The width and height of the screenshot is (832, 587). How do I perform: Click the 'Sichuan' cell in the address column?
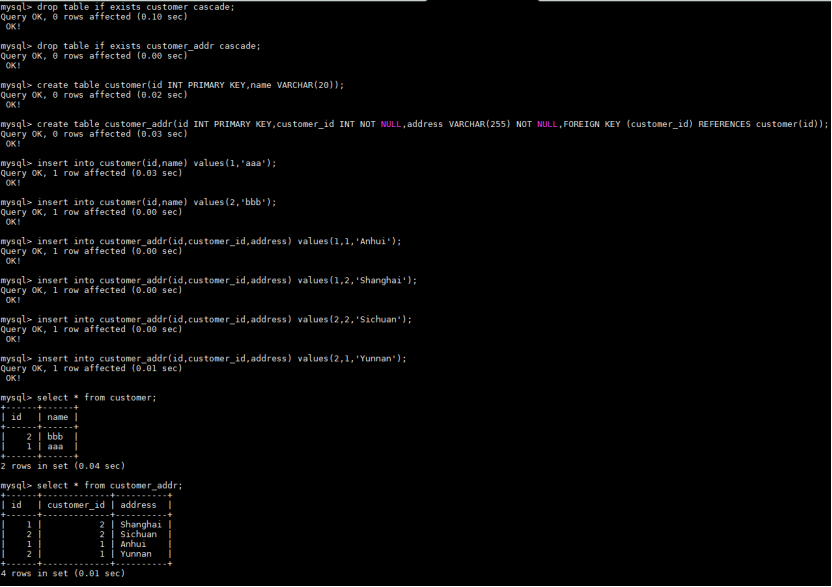[138, 534]
